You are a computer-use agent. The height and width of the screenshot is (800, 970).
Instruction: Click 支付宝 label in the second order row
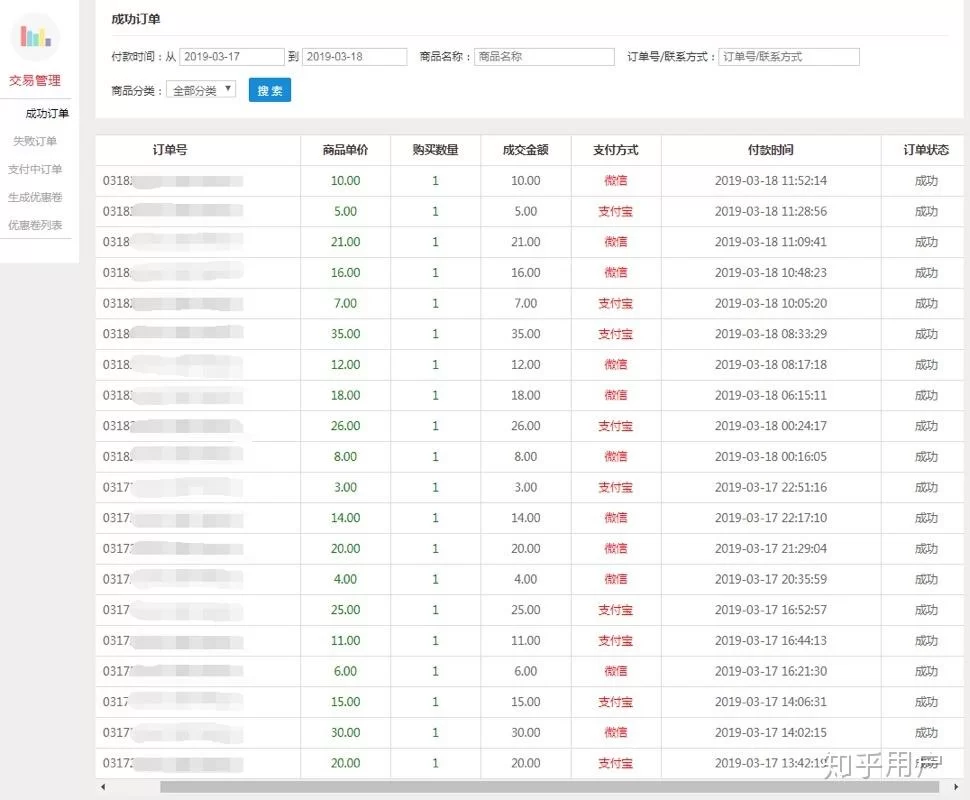tap(617, 211)
